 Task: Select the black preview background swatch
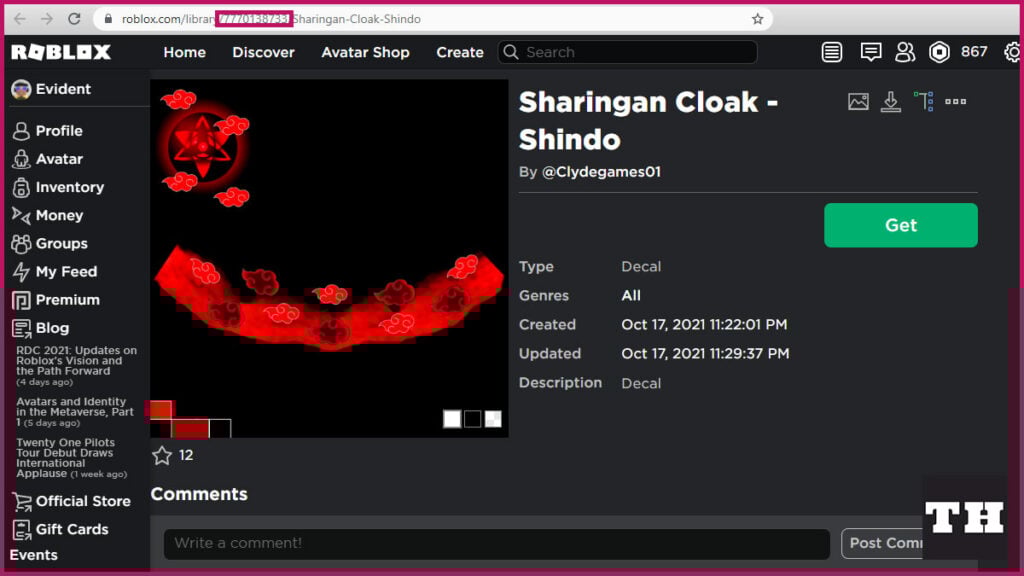point(472,419)
